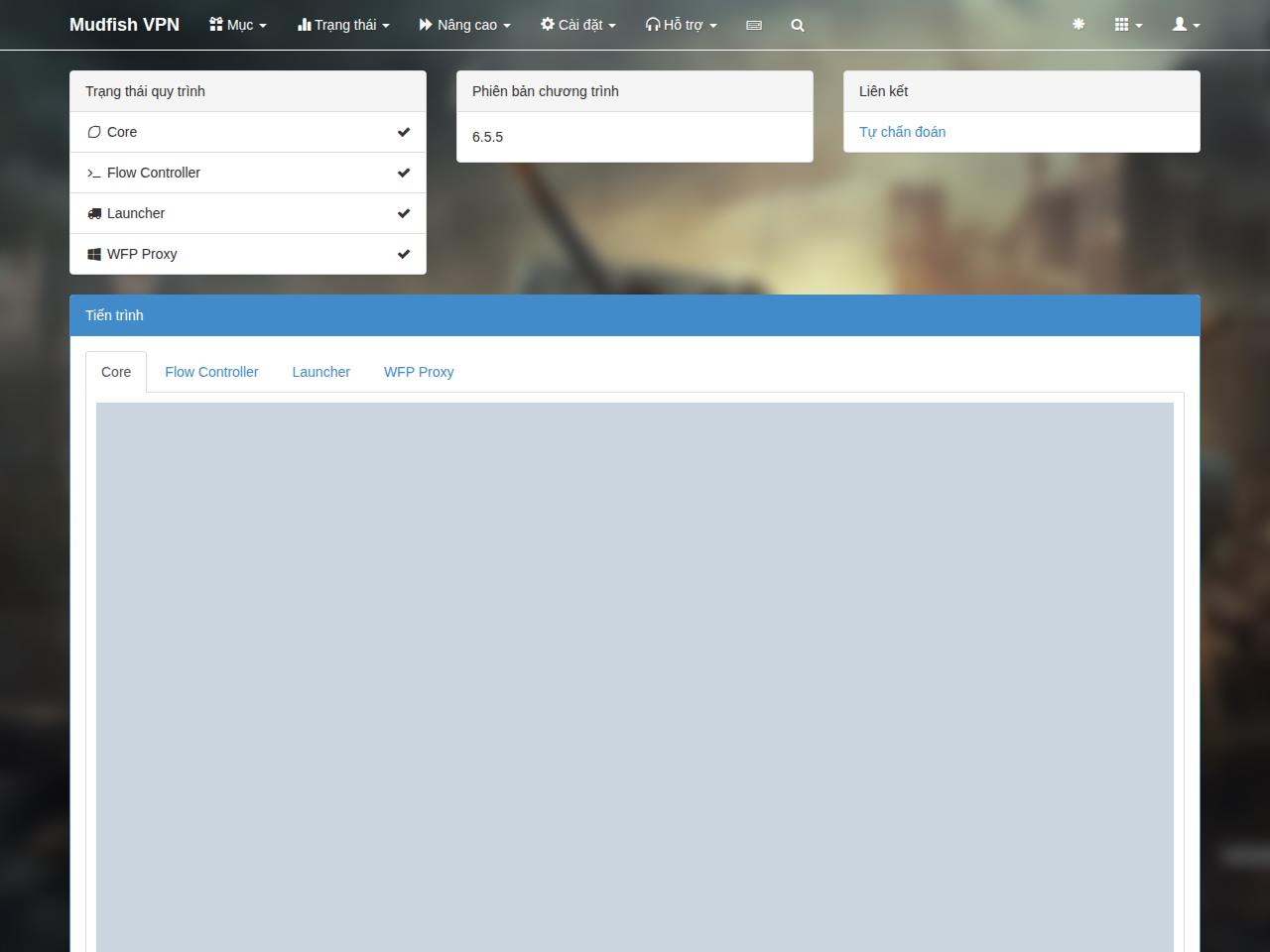Image resolution: width=1270 pixels, height=952 pixels.
Task: Click the checkmark on the Launcher status row
Action: pyautogui.click(x=404, y=213)
